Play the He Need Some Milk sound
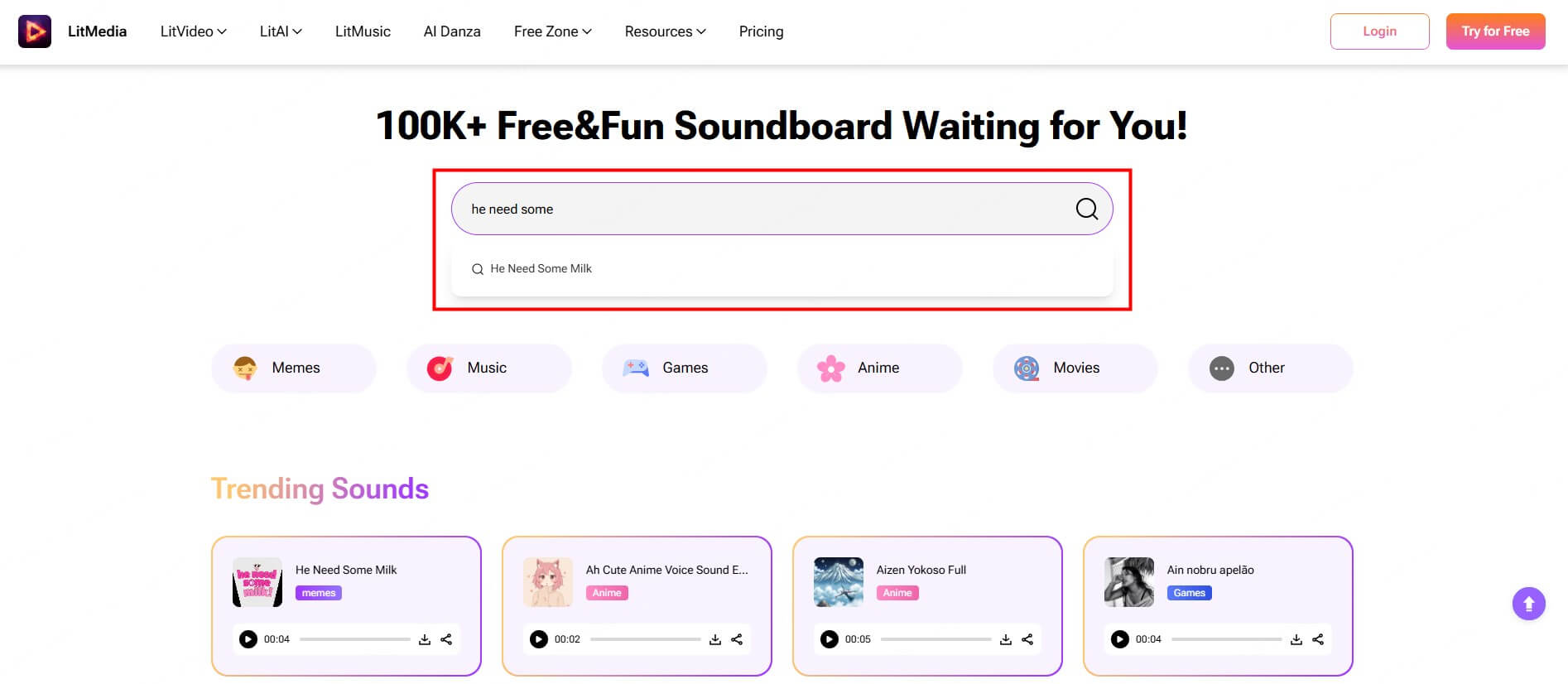 click(x=248, y=639)
